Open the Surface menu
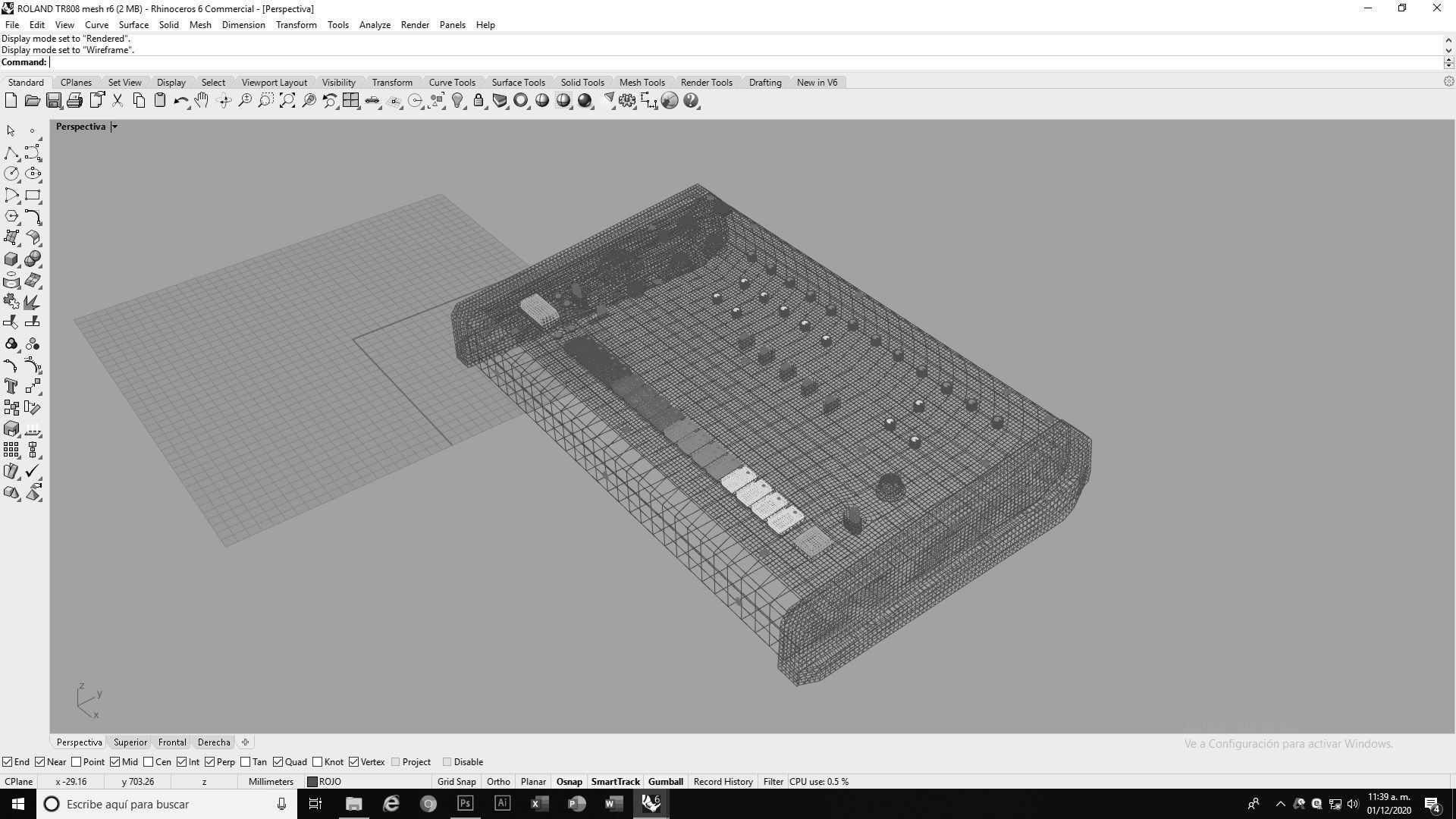The height and width of the screenshot is (819, 1456). click(133, 25)
